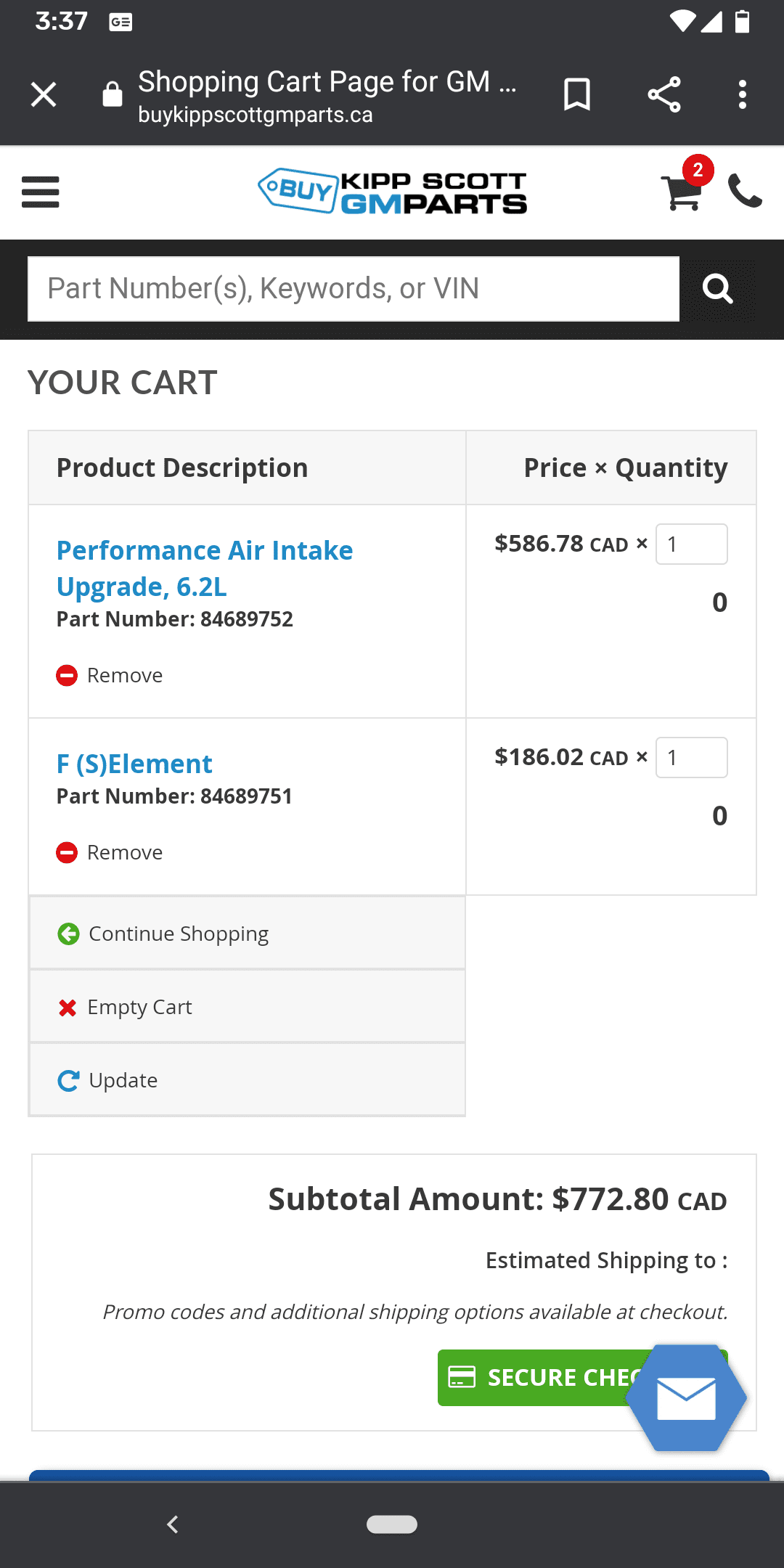Focus the part number search field

click(x=353, y=289)
